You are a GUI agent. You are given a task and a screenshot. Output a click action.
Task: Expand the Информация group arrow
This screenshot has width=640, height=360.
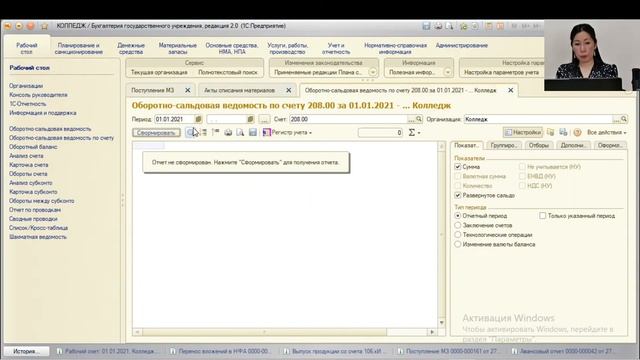(x=447, y=72)
